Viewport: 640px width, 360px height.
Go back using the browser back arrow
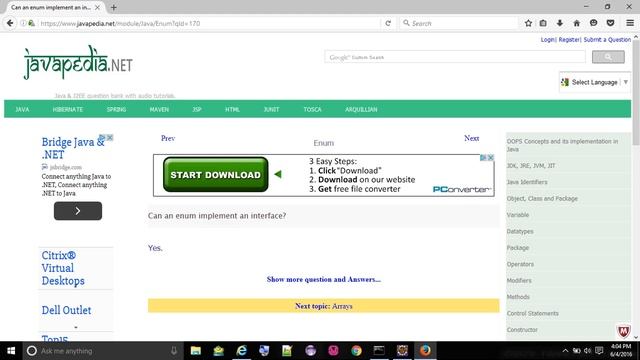10,23
